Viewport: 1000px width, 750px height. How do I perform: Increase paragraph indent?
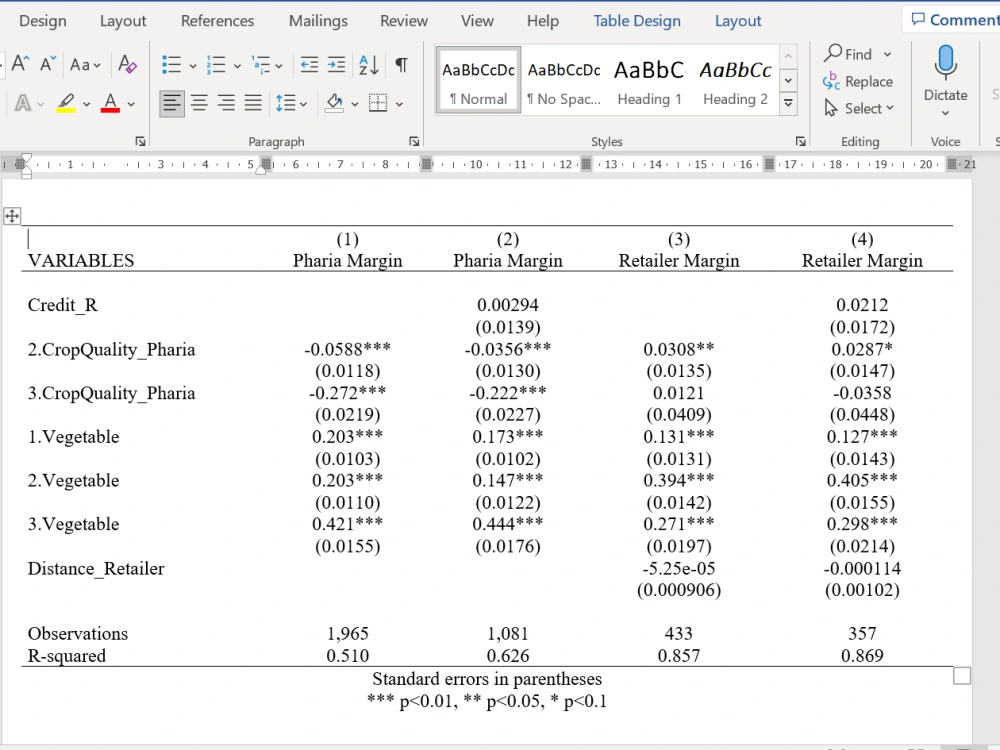click(336, 64)
